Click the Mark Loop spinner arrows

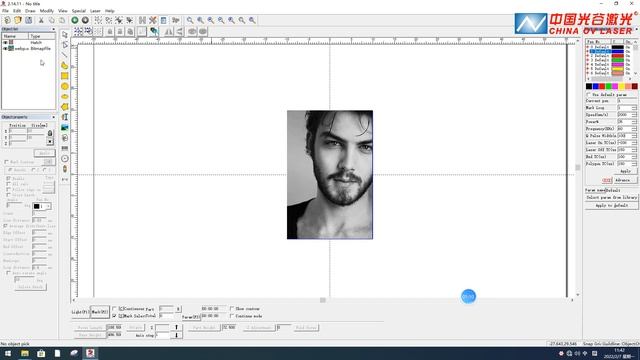pyautogui.click(x=634, y=108)
